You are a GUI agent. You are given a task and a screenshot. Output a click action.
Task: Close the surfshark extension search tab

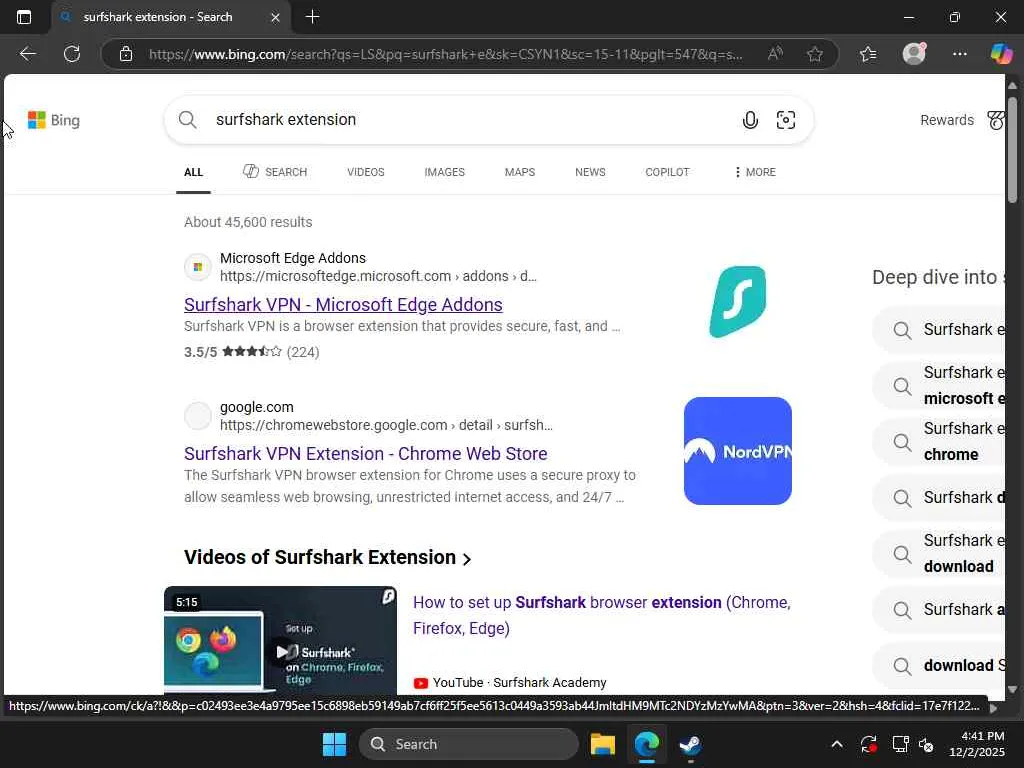pyautogui.click(x=276, y=18)
